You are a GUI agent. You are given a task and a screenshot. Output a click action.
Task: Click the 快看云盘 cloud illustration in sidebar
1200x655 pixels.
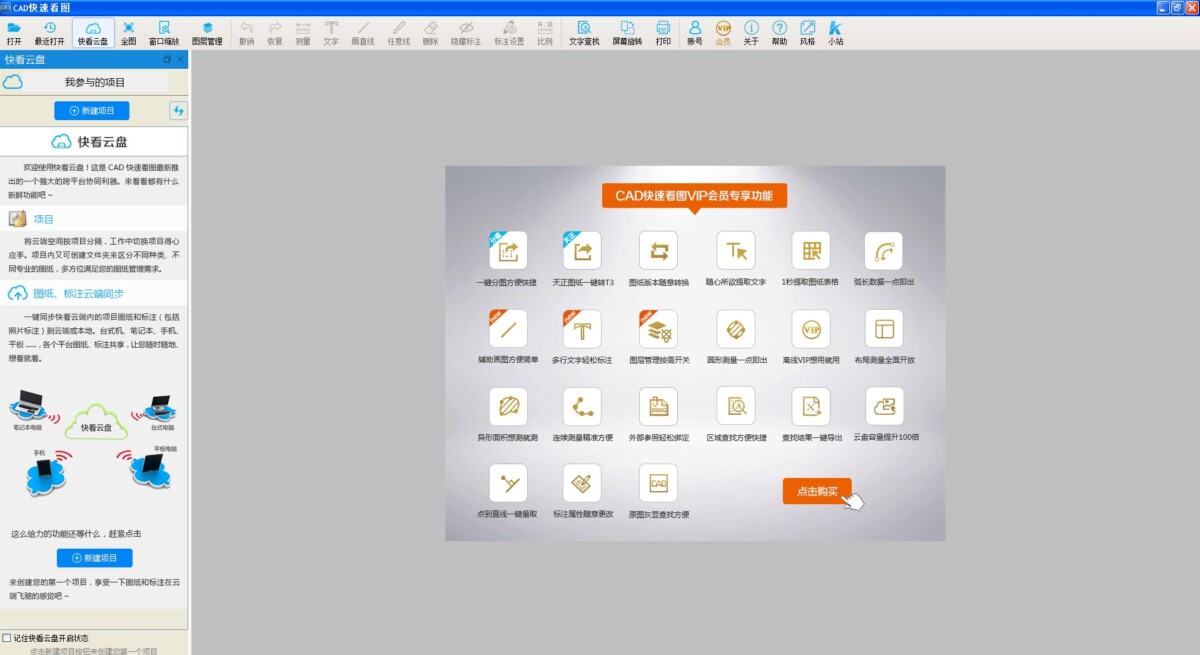coord(97,425)
